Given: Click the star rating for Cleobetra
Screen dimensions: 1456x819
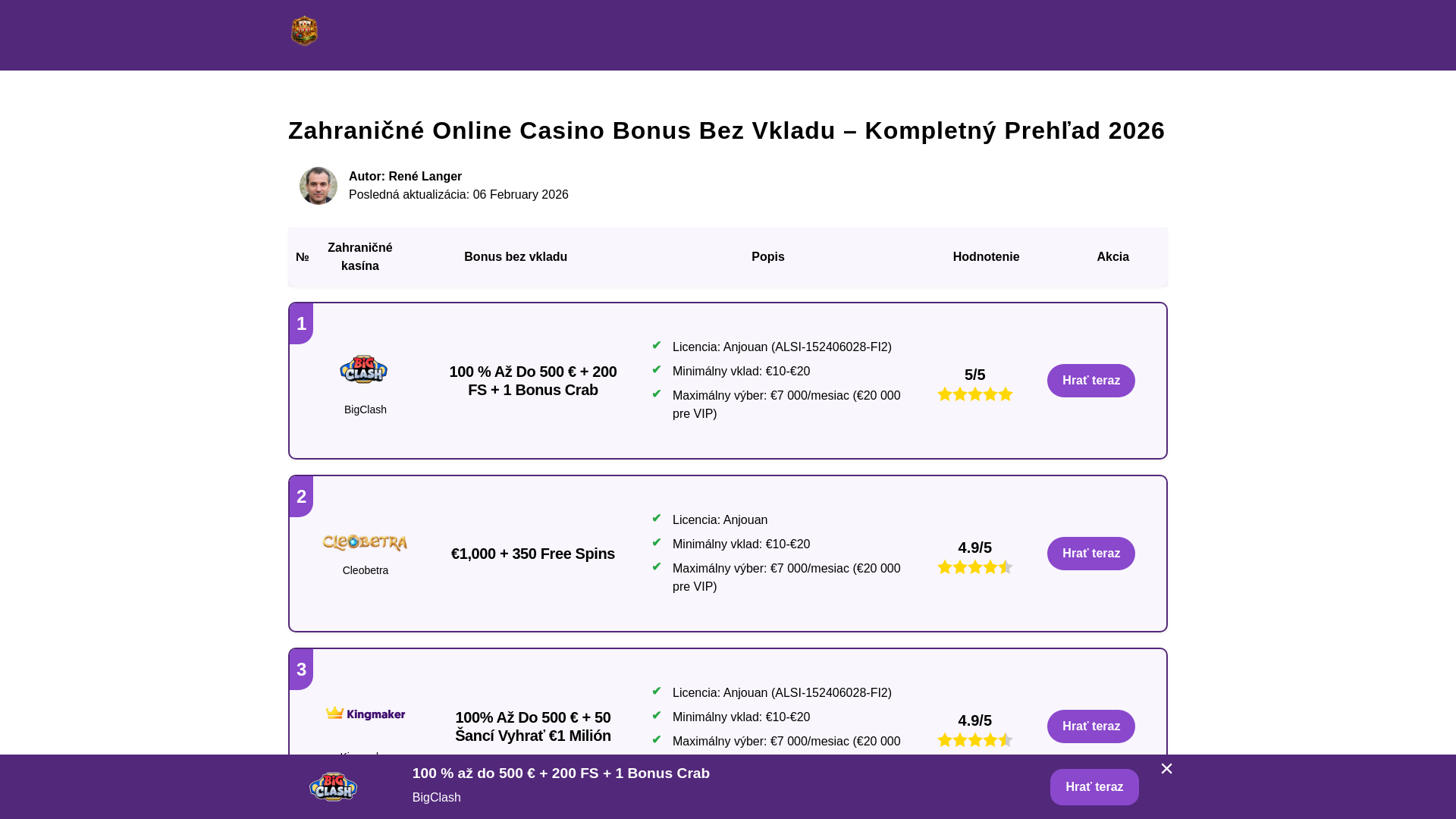Looking at the screenshot, I should (x=975, y=566).
